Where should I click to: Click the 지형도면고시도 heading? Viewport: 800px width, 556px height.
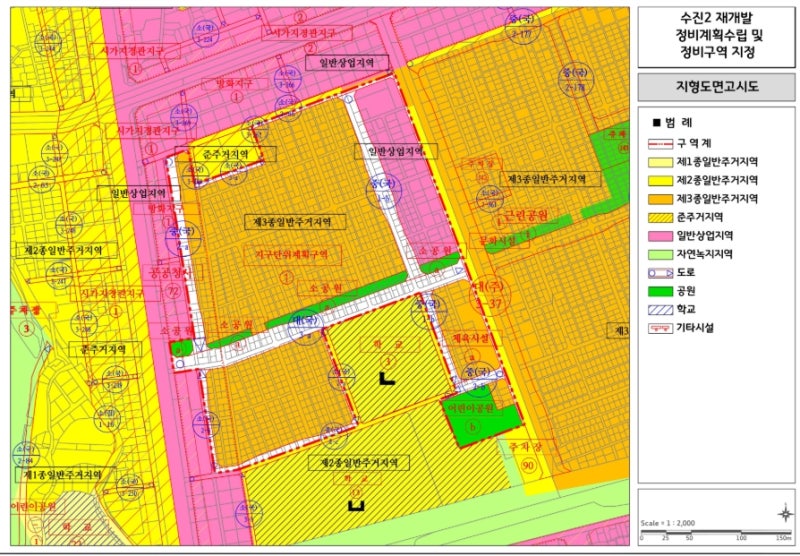[x=716, y=87]
